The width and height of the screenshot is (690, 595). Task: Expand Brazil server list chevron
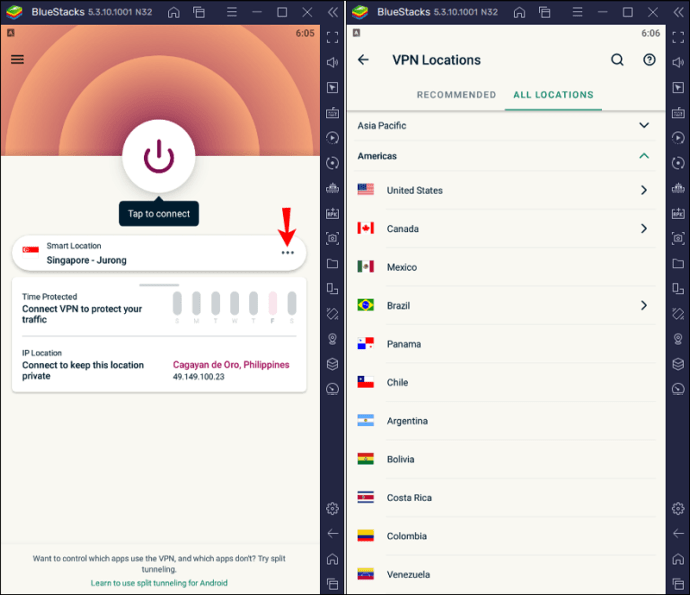click(644, 305)
